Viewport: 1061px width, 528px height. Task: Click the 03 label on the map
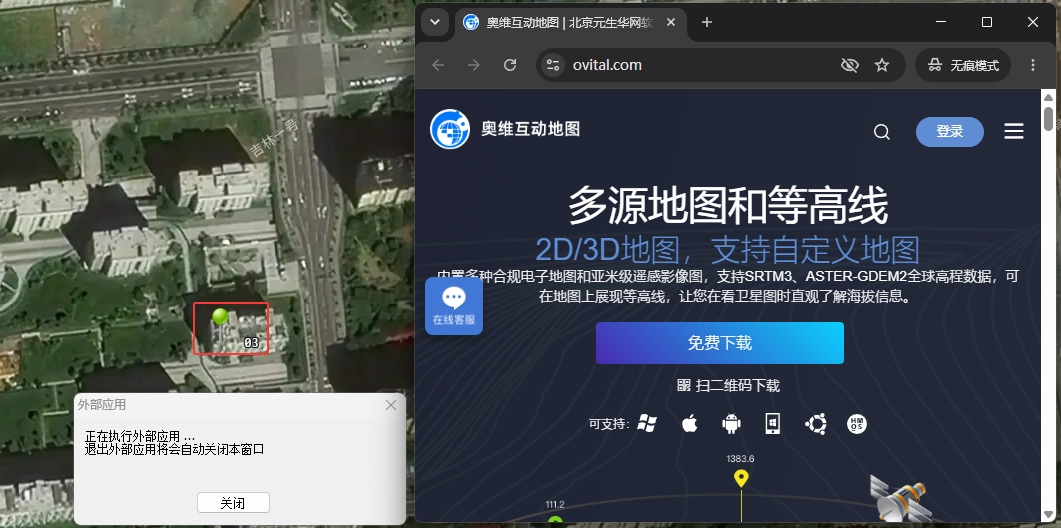[251, 343]
